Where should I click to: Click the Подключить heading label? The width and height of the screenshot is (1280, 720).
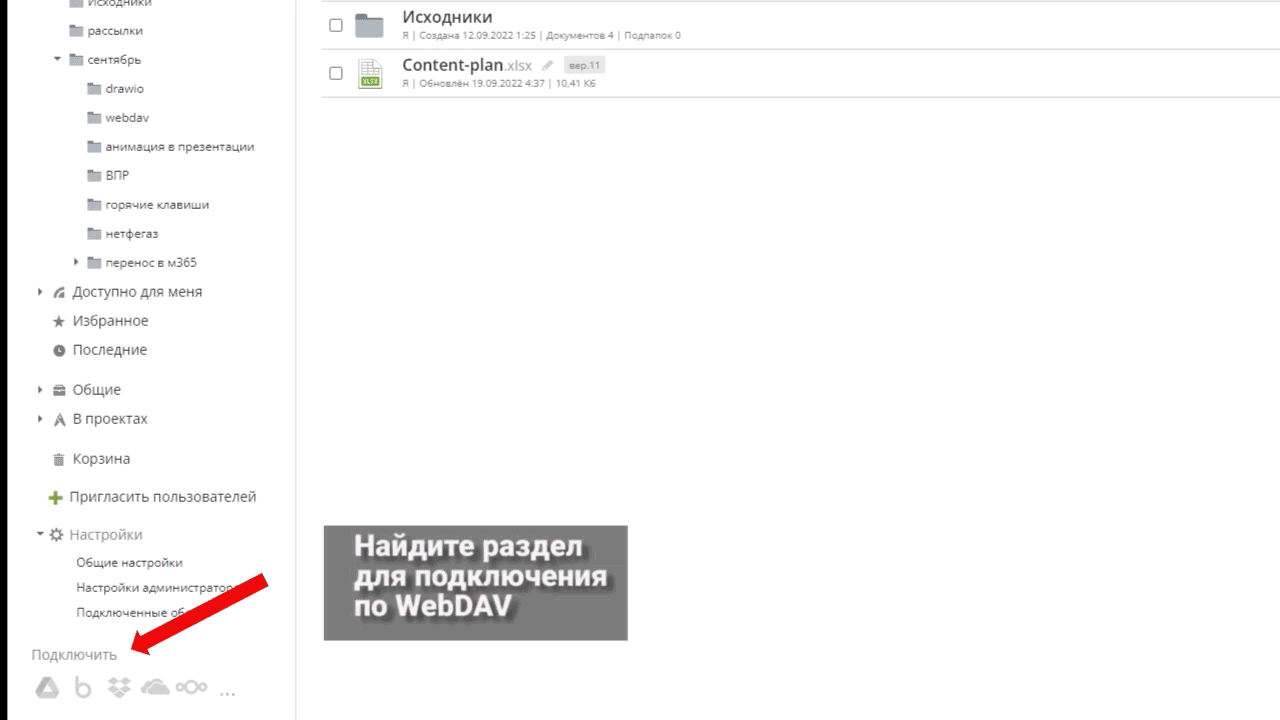pyautogui.click(x=74, y=655)
